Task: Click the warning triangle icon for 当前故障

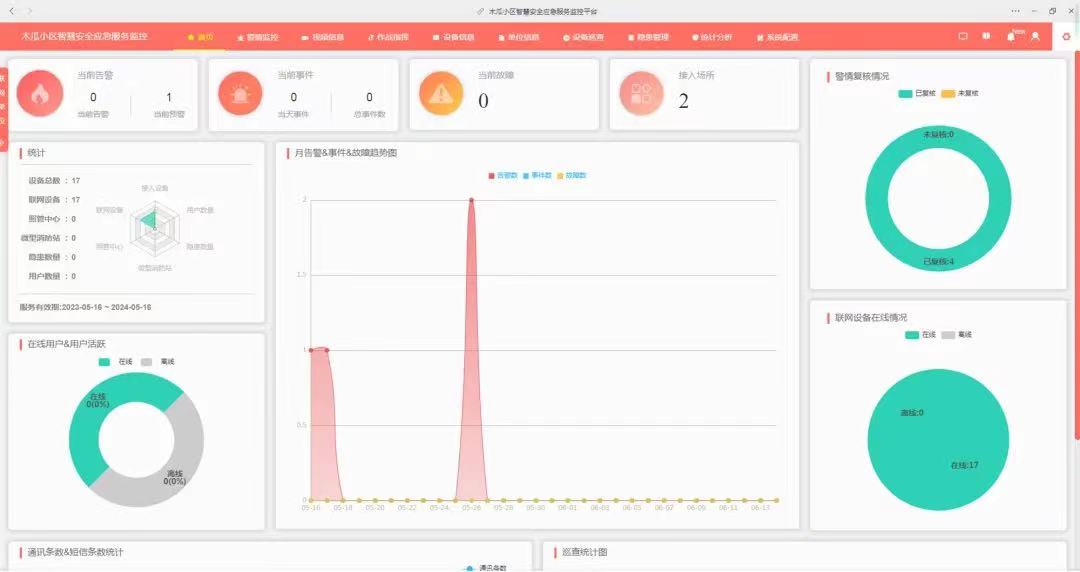Action: coord(441,94)
